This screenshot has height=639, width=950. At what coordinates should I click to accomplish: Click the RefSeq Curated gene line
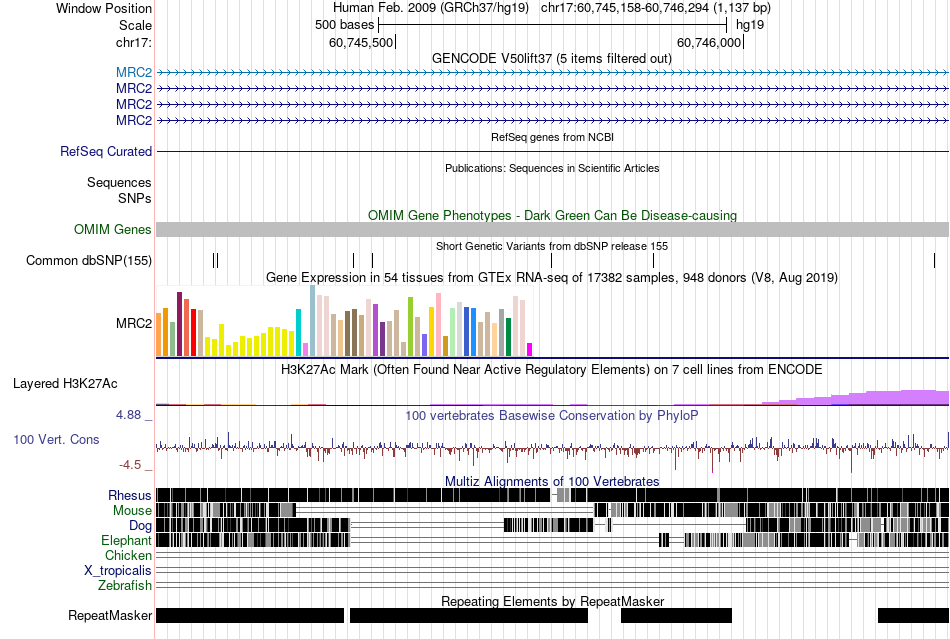coord(553,151)
